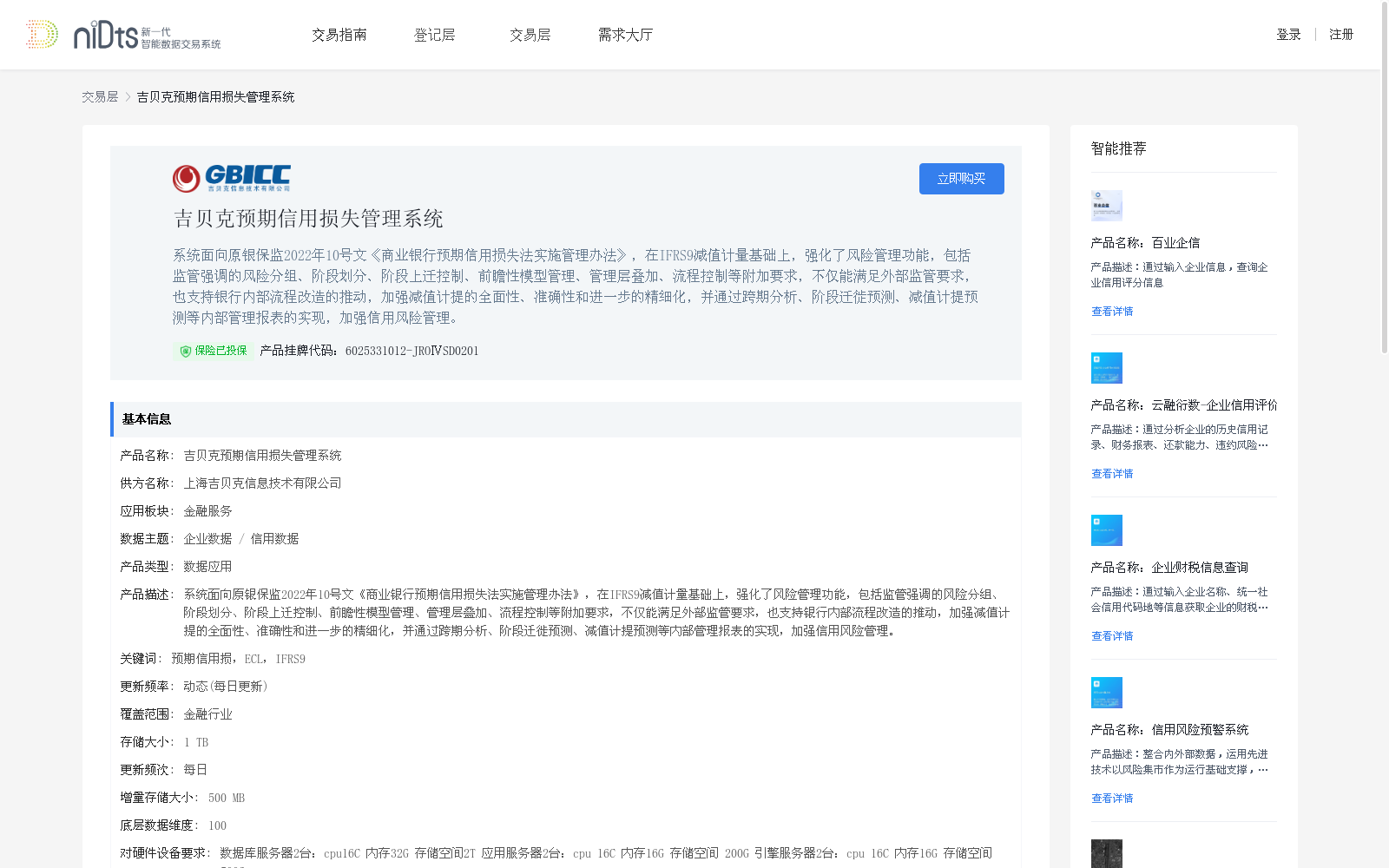The image size is (1389, 868).
Task: Open the 交易层 navigation item
Action: [530, 35]
